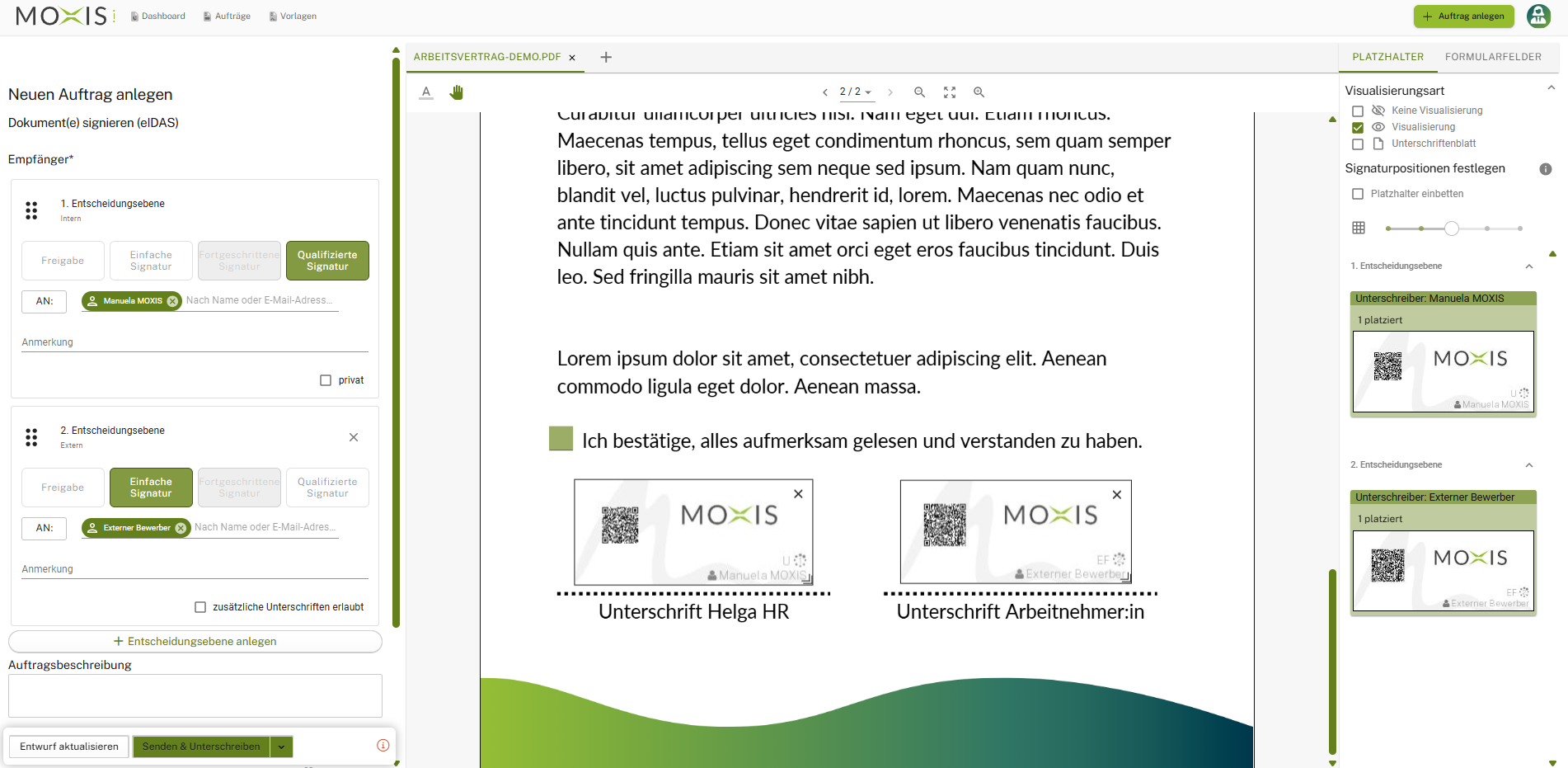Open the Vorlagen menu
Viewport: 1568px width, 768px height.
(293, 16)
